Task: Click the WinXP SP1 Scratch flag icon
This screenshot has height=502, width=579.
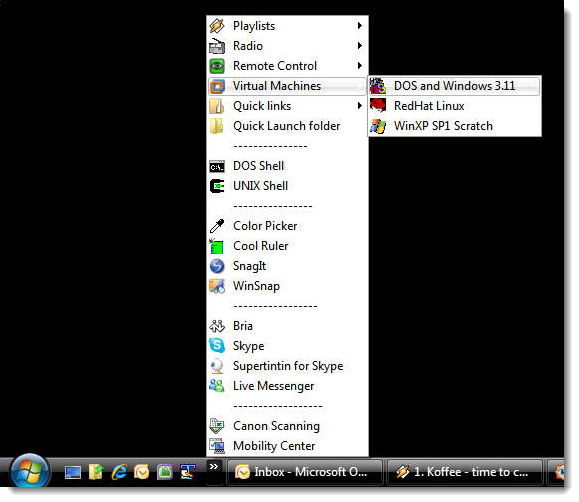Action: [378, 126]
